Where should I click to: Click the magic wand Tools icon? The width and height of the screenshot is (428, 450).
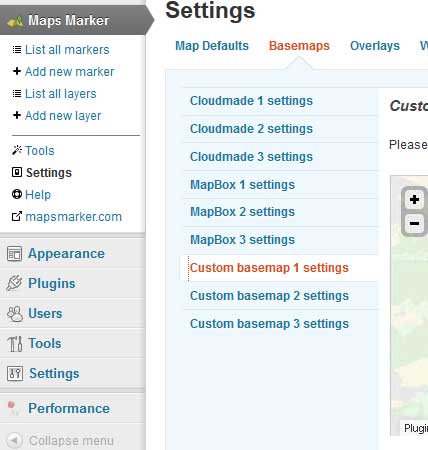tap(17, 150)
